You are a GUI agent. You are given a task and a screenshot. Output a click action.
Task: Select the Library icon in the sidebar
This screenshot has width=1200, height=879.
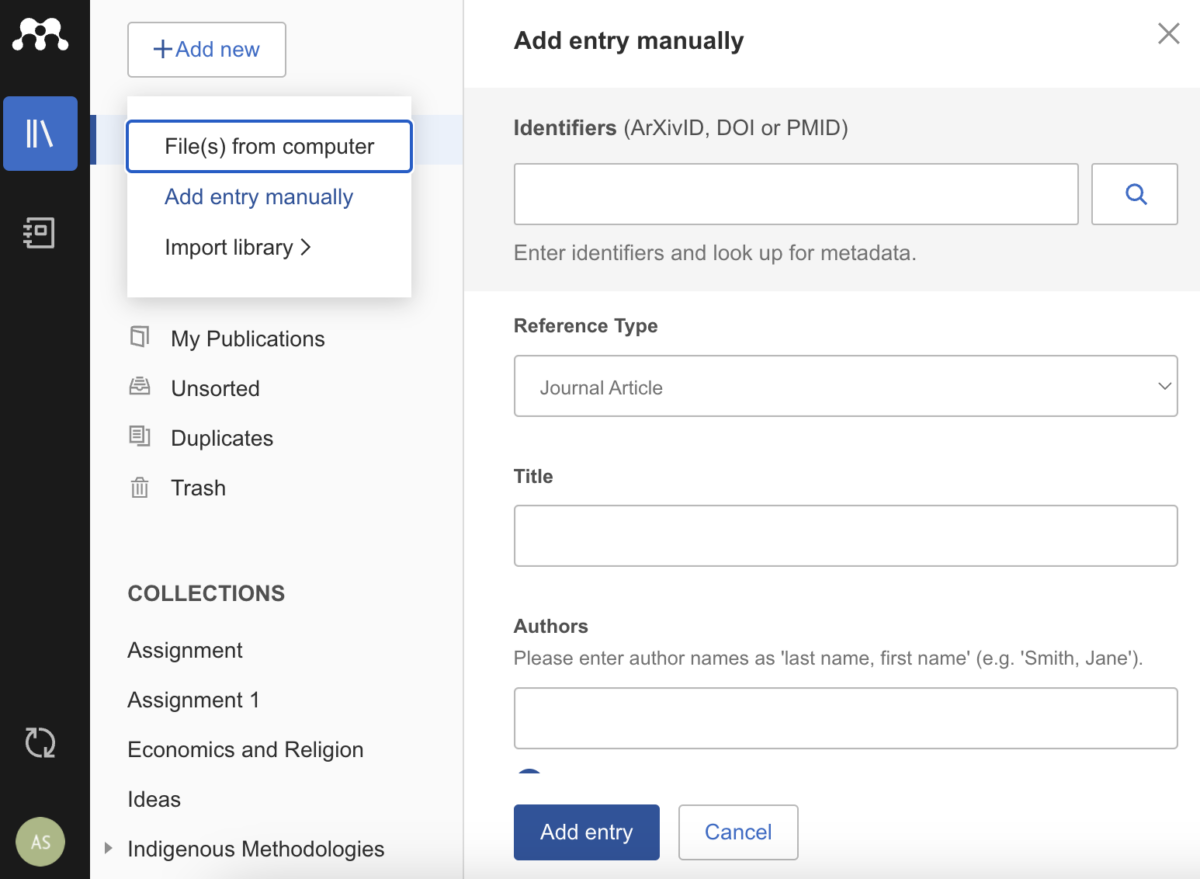point(40,133)
